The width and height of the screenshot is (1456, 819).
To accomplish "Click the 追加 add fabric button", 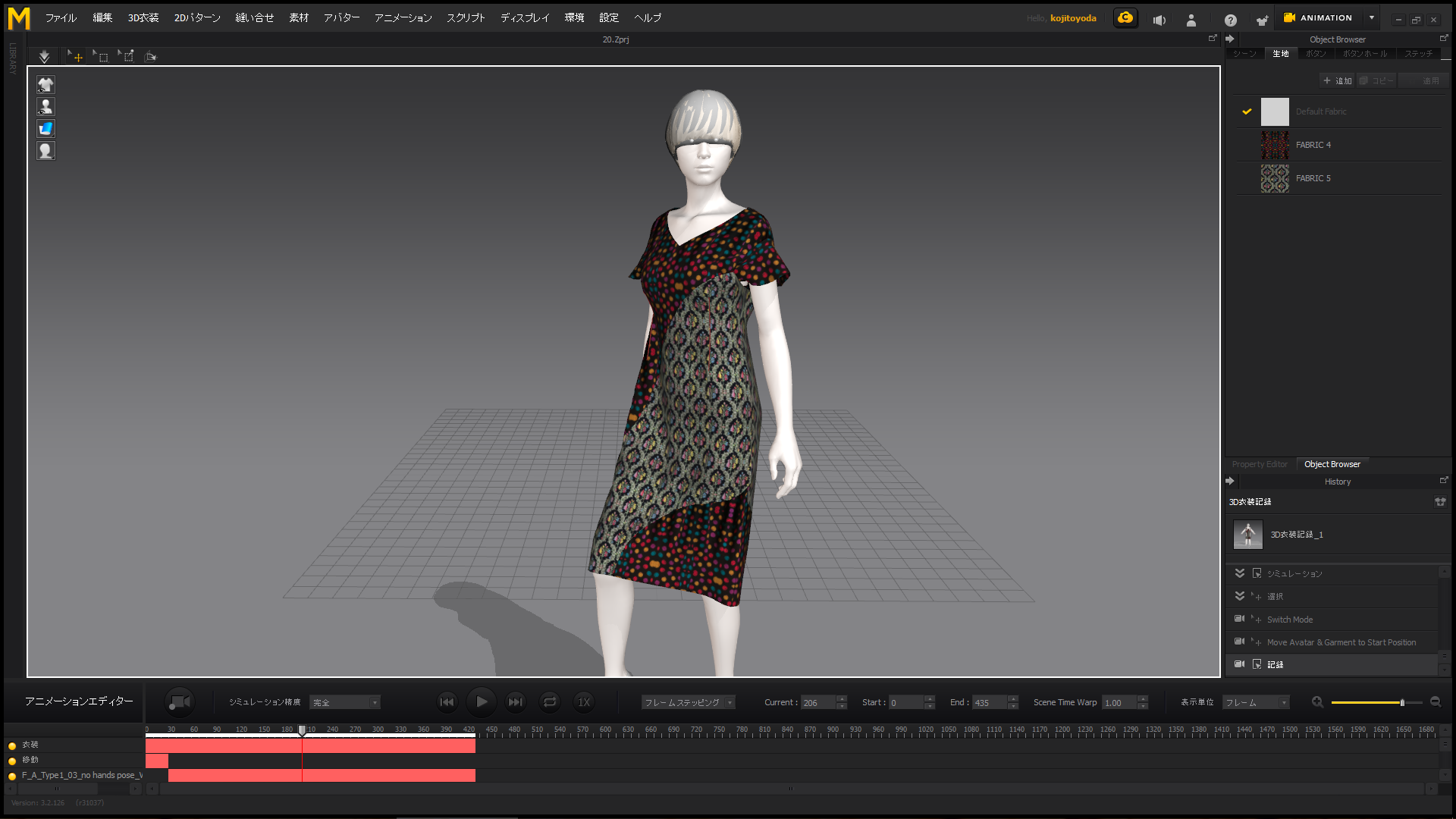I will click(x=1338, y=80).
